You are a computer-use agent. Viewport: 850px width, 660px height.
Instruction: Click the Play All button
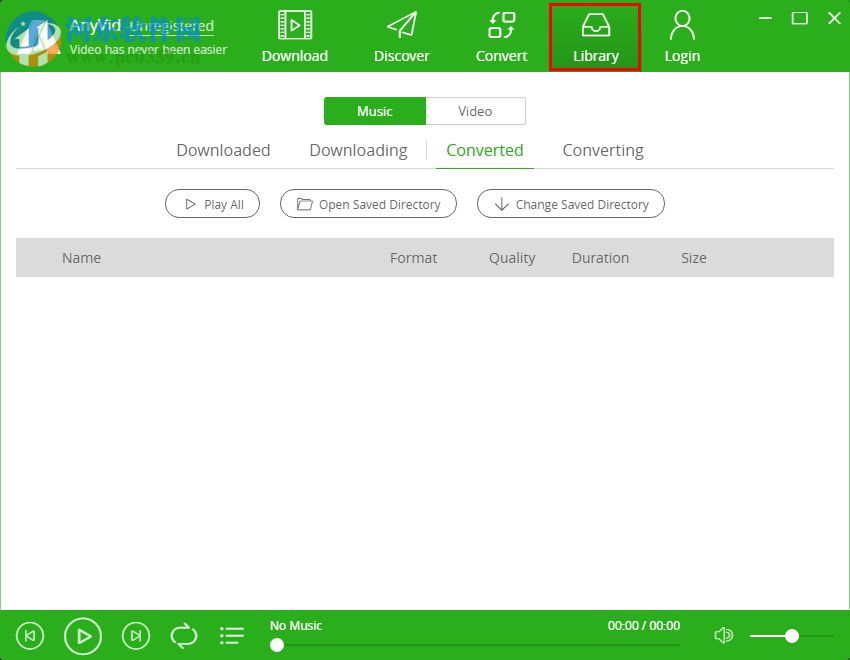(x=212, y=204)
